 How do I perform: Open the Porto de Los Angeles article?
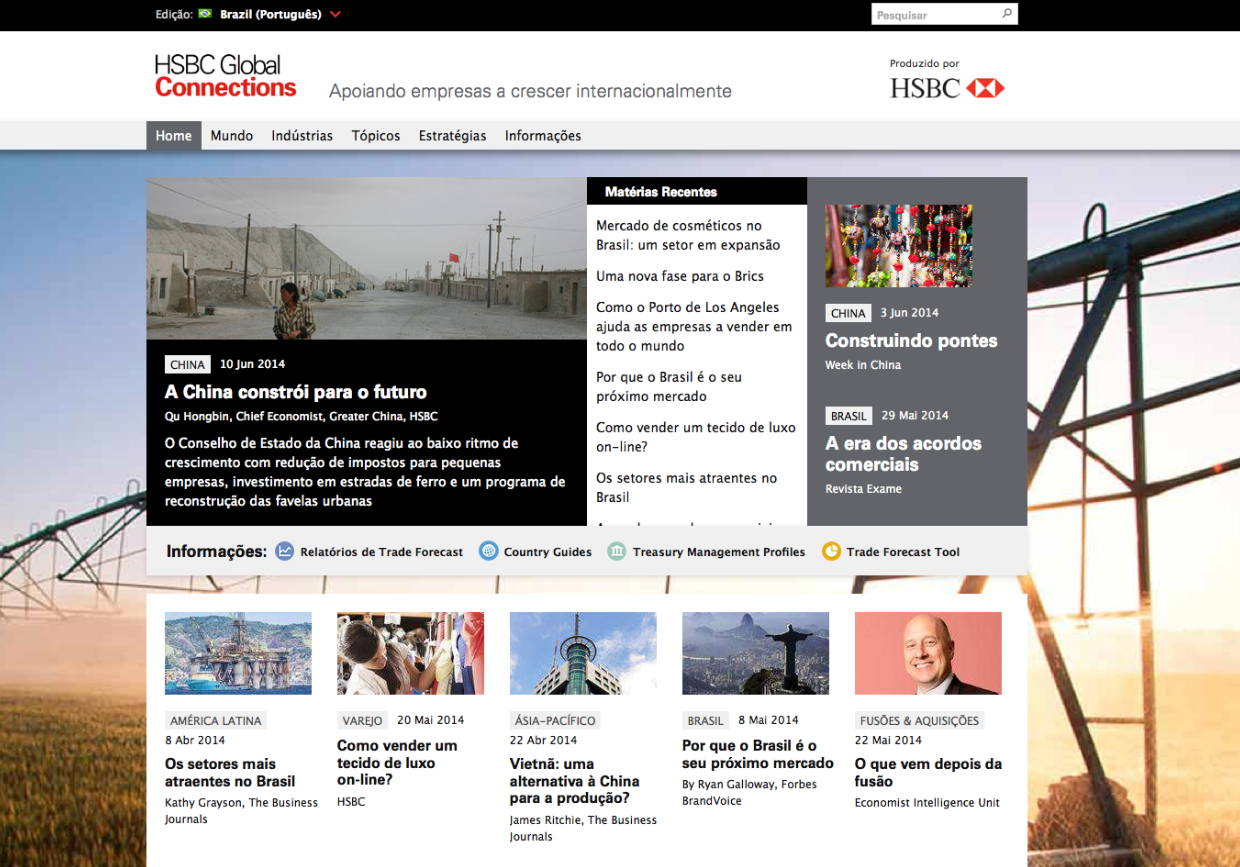coord(694,326)
